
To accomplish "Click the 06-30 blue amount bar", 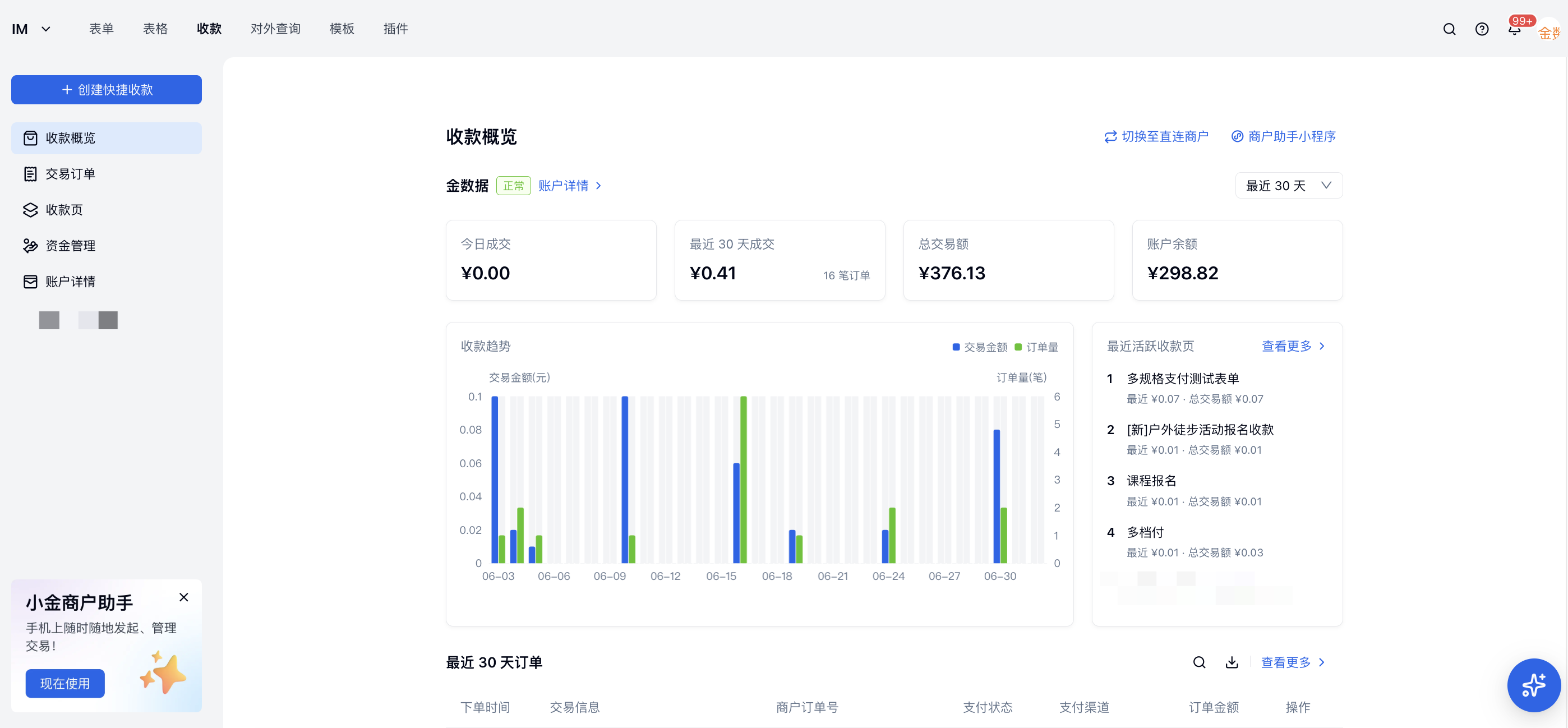I will click(997, 496).
